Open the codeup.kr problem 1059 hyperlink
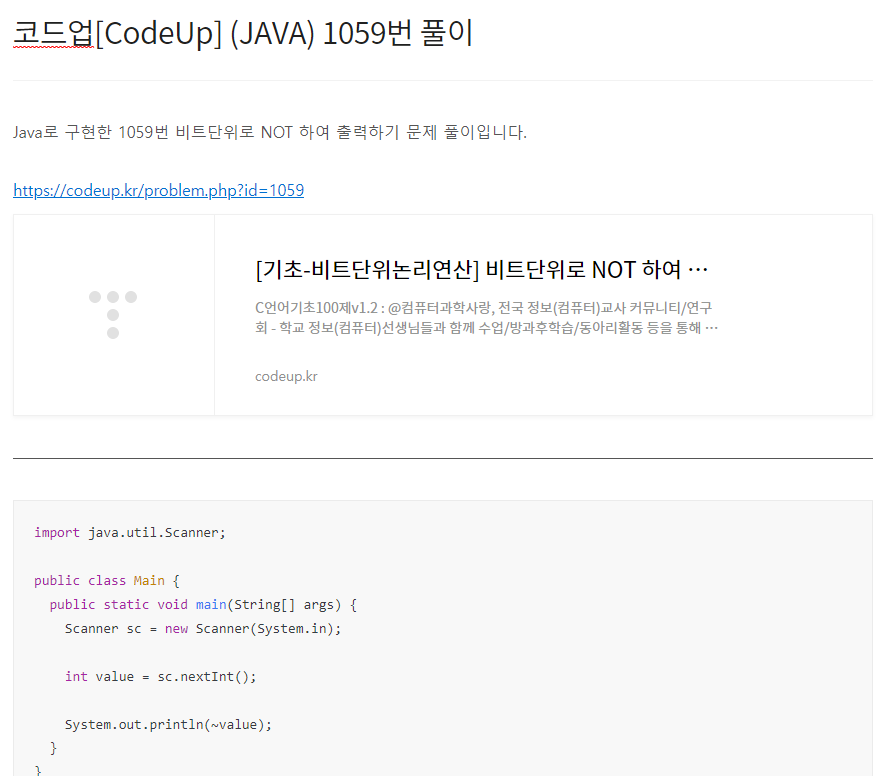Viewport: 885px width, 776px height. 159,190
